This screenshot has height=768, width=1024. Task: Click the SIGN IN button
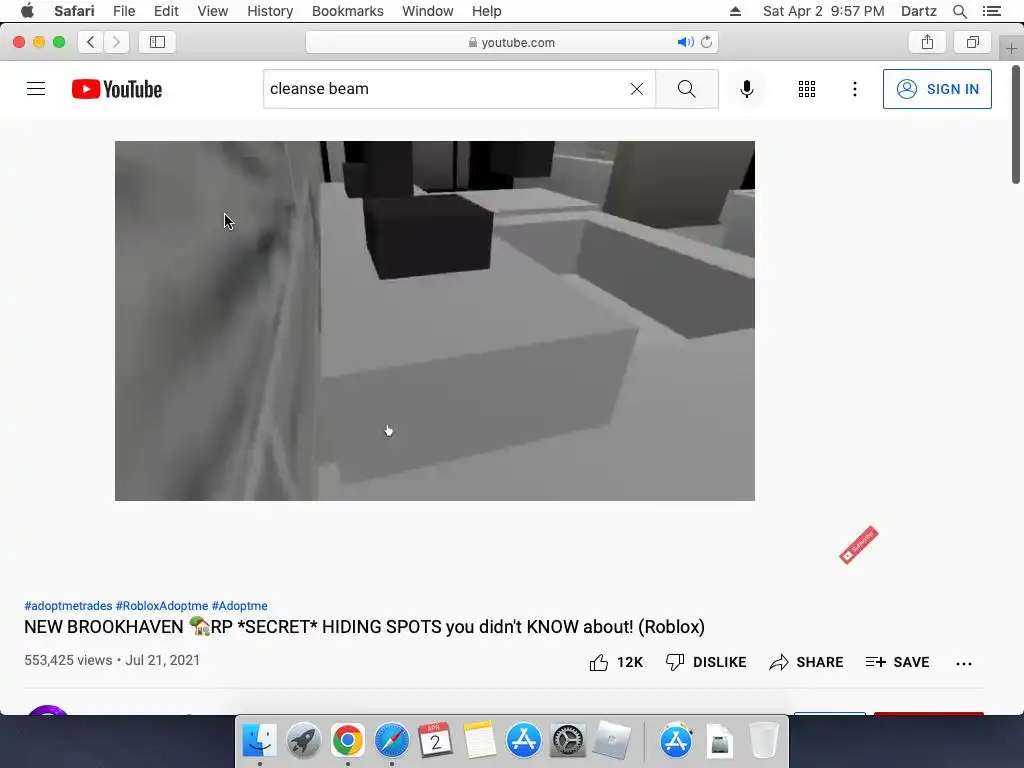[937, 89]
